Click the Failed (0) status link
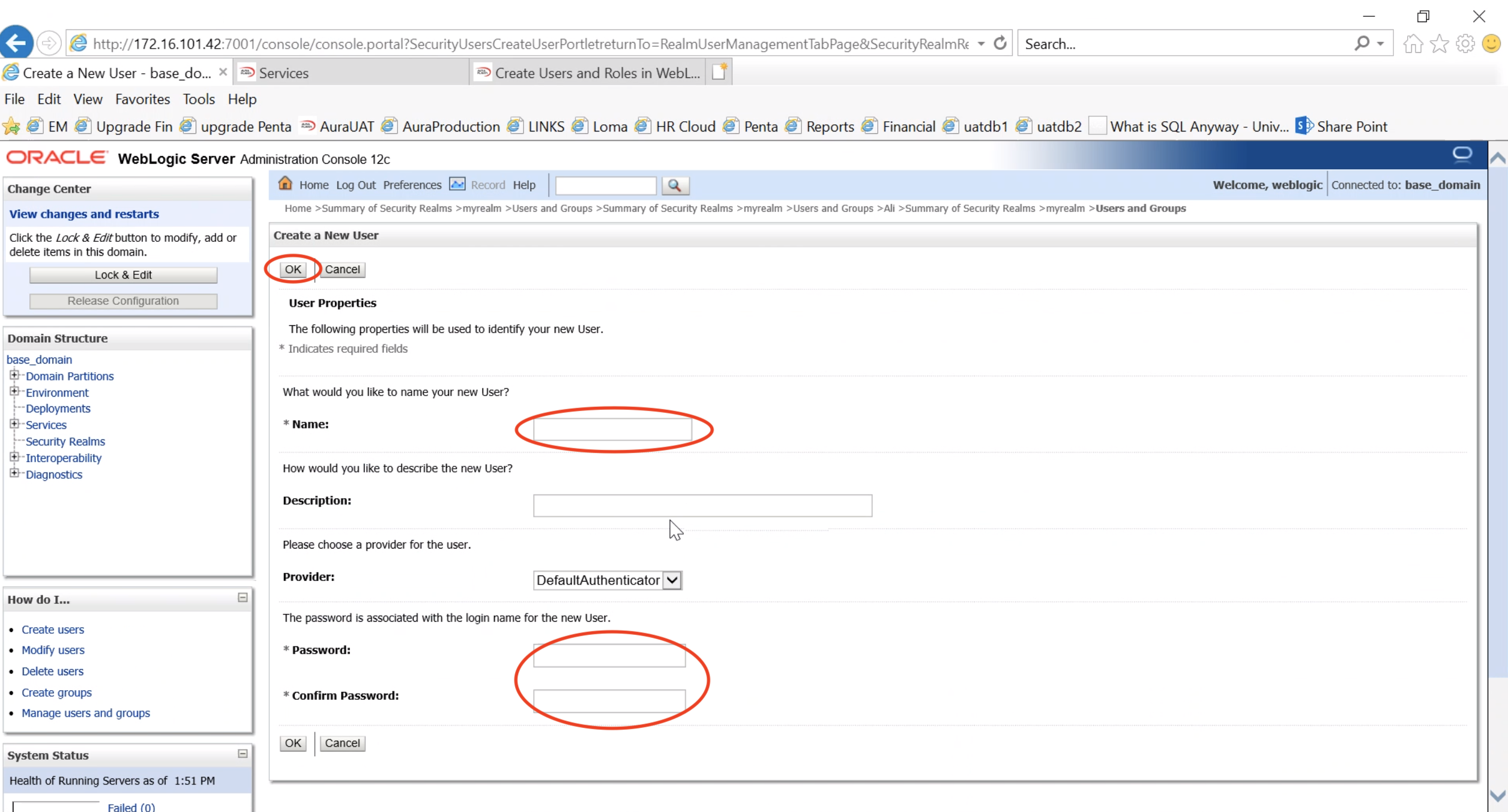 131,807
